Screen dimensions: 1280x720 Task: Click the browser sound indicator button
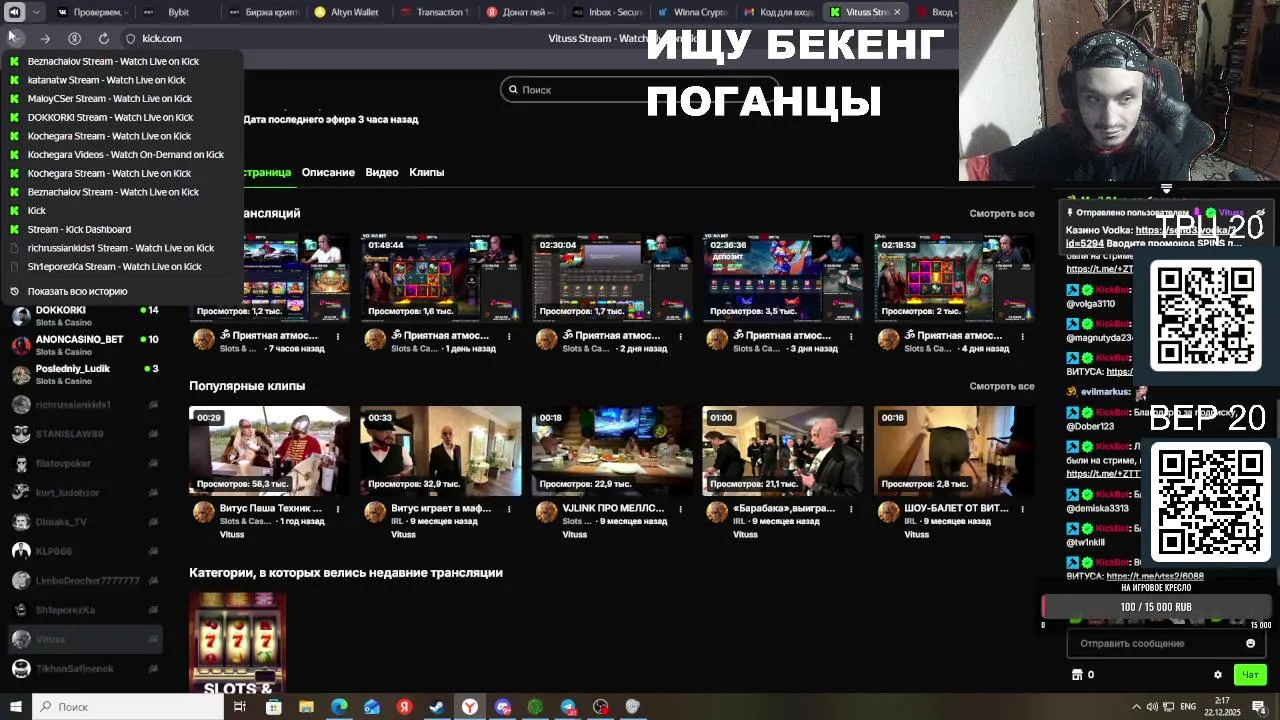14,12
